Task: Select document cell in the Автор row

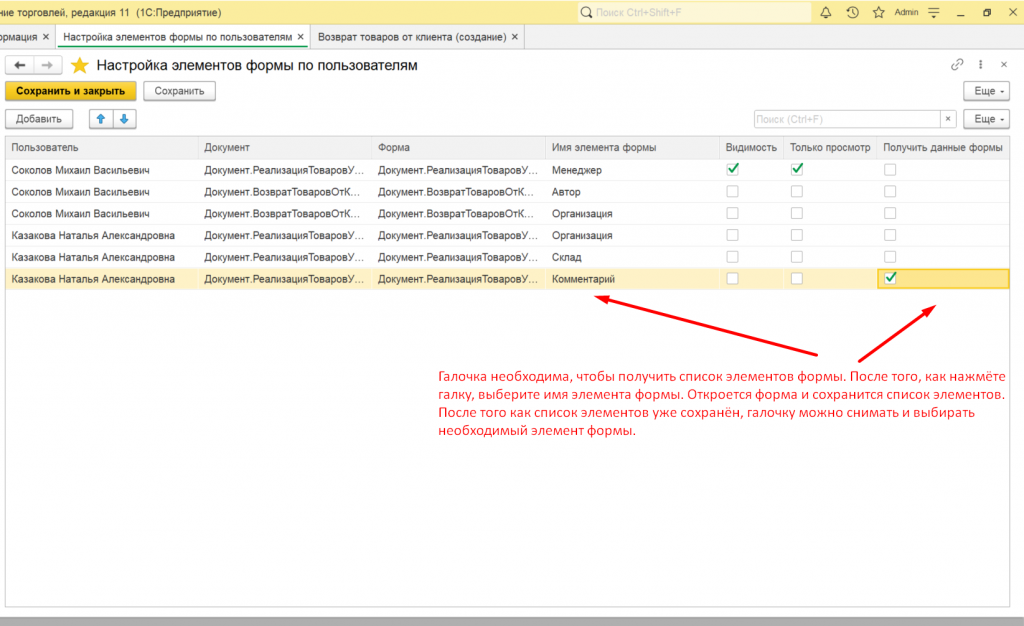Action: pyautogui.click(x=285, y=192)
